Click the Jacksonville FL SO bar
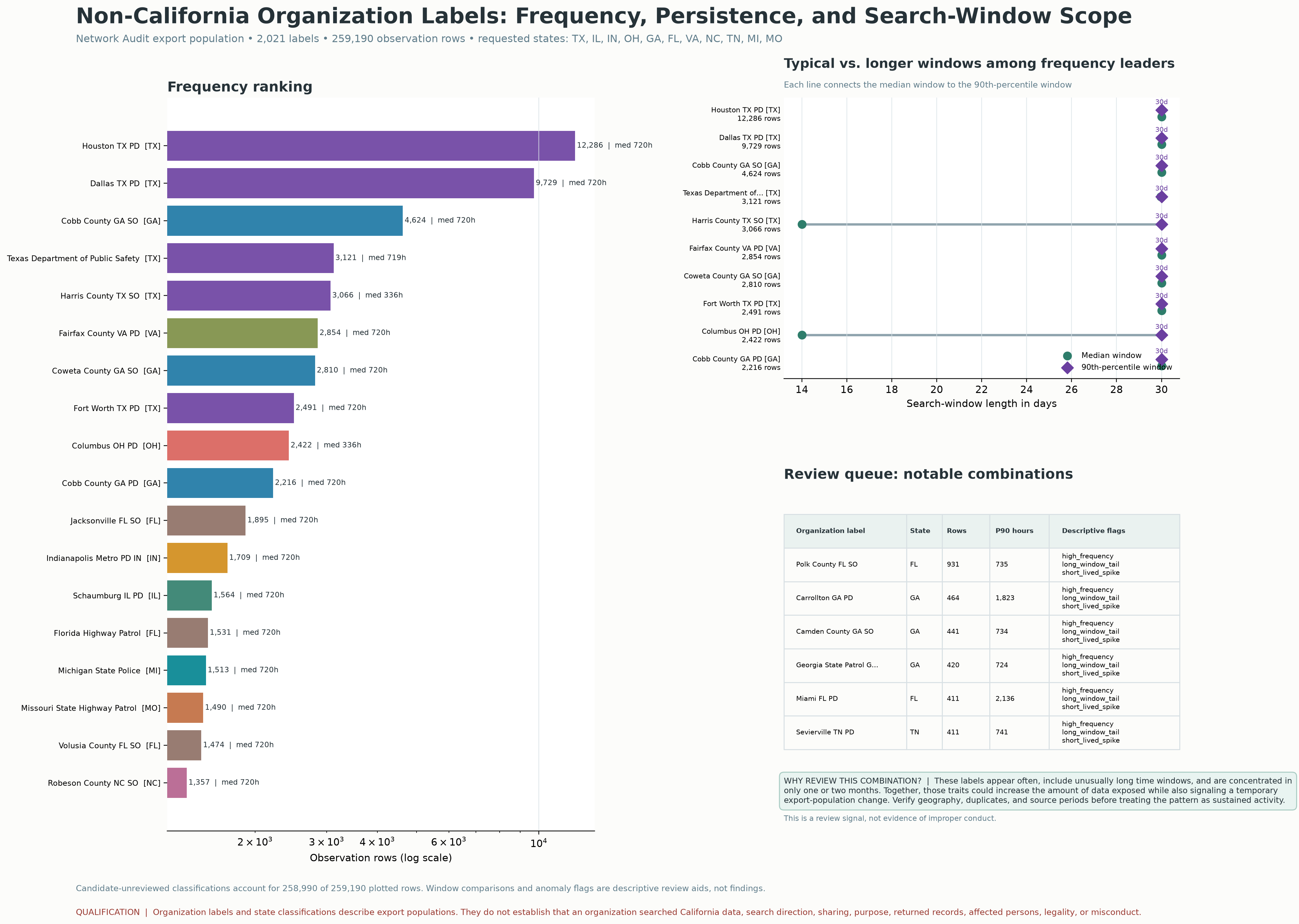The image size is (1299, 924). [207, 521]
